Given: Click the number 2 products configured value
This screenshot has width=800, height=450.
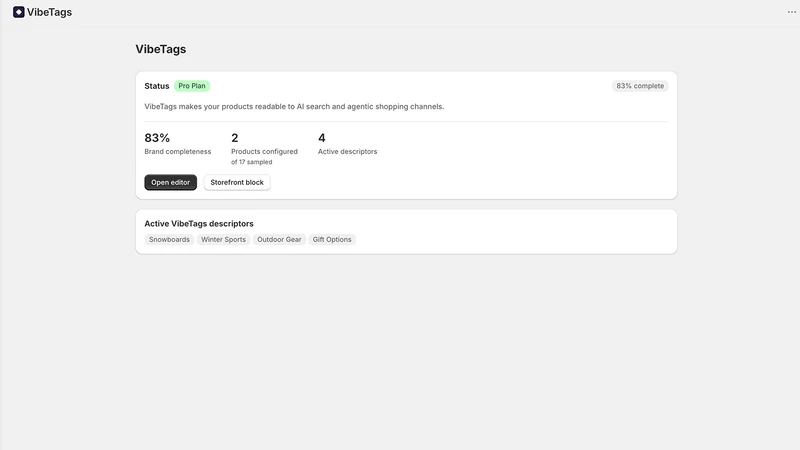Looking at the screenshot, I should [235, 138].
